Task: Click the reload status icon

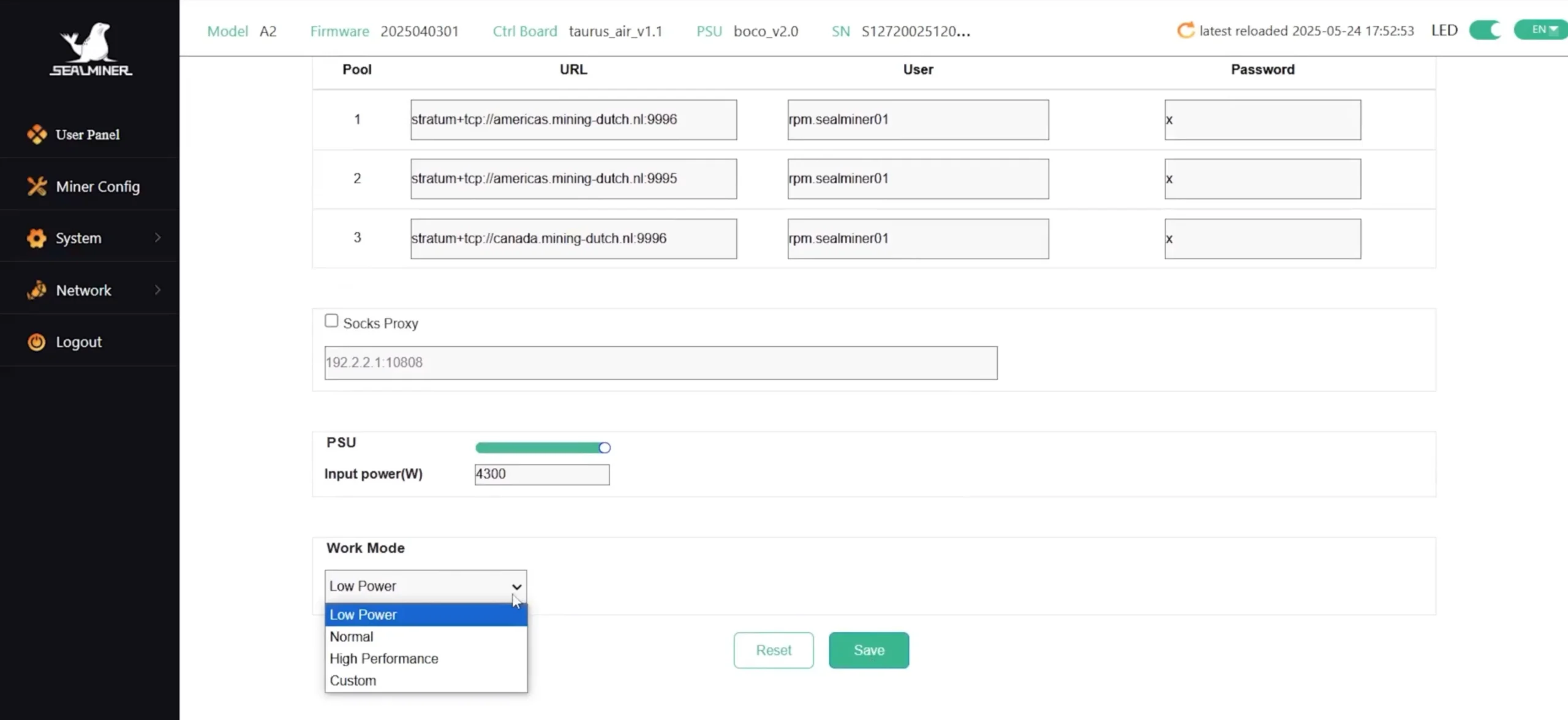Action: (x=1186, y=29)
